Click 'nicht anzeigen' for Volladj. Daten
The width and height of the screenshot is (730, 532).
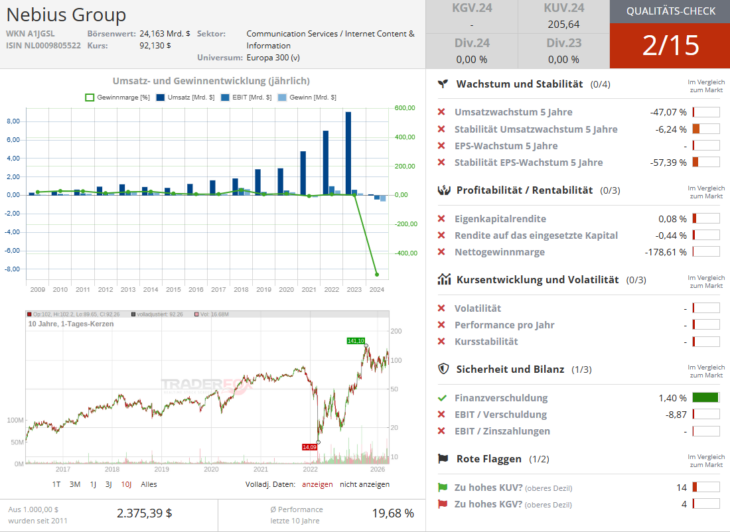tap(367, 484)
